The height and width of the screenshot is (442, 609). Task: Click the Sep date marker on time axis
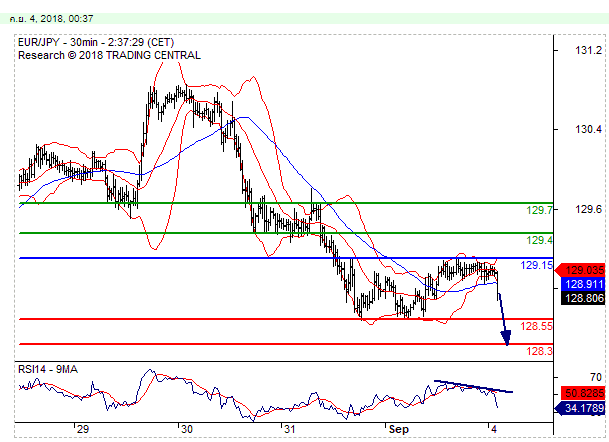398,430
